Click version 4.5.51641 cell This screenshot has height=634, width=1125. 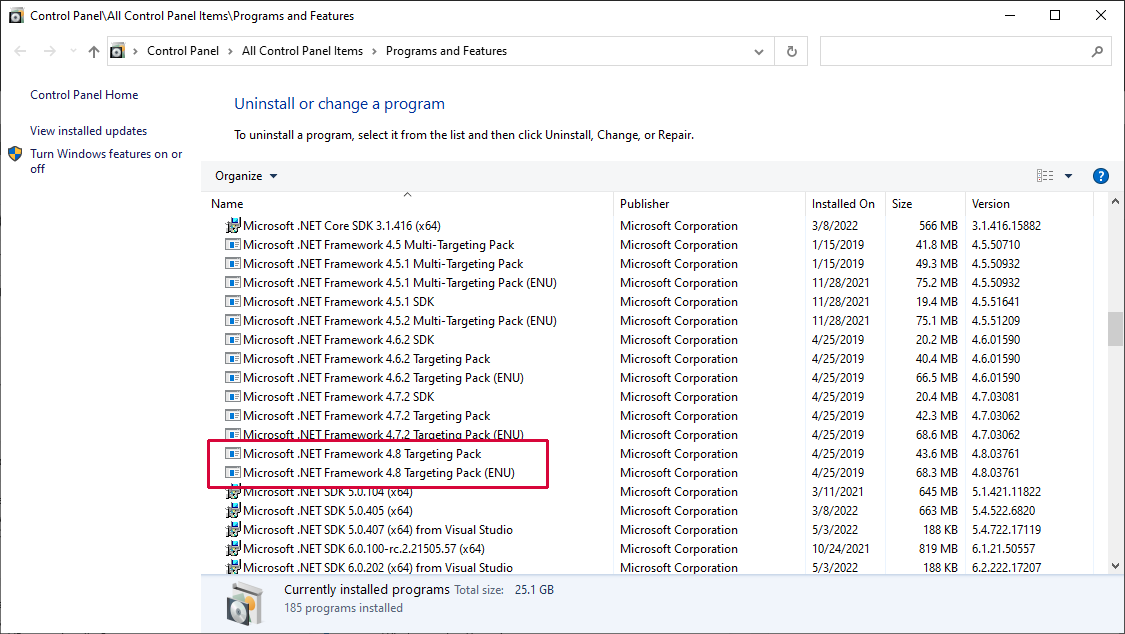tap(996, 301)
